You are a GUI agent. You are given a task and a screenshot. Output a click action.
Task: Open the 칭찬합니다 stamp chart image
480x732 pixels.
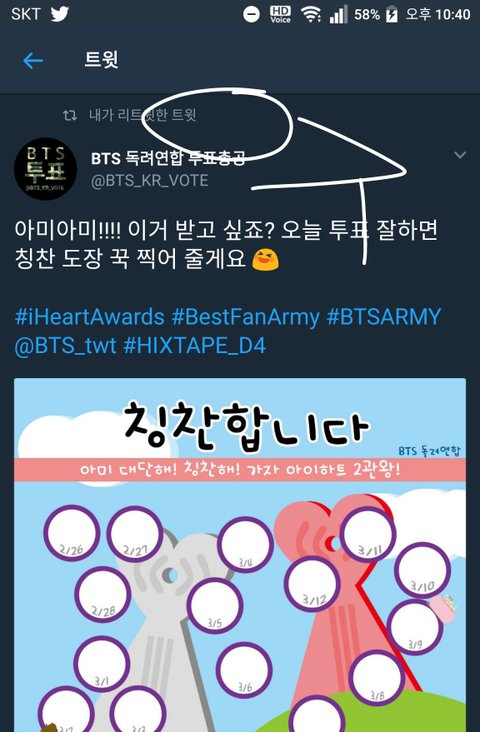coord(240,555)
